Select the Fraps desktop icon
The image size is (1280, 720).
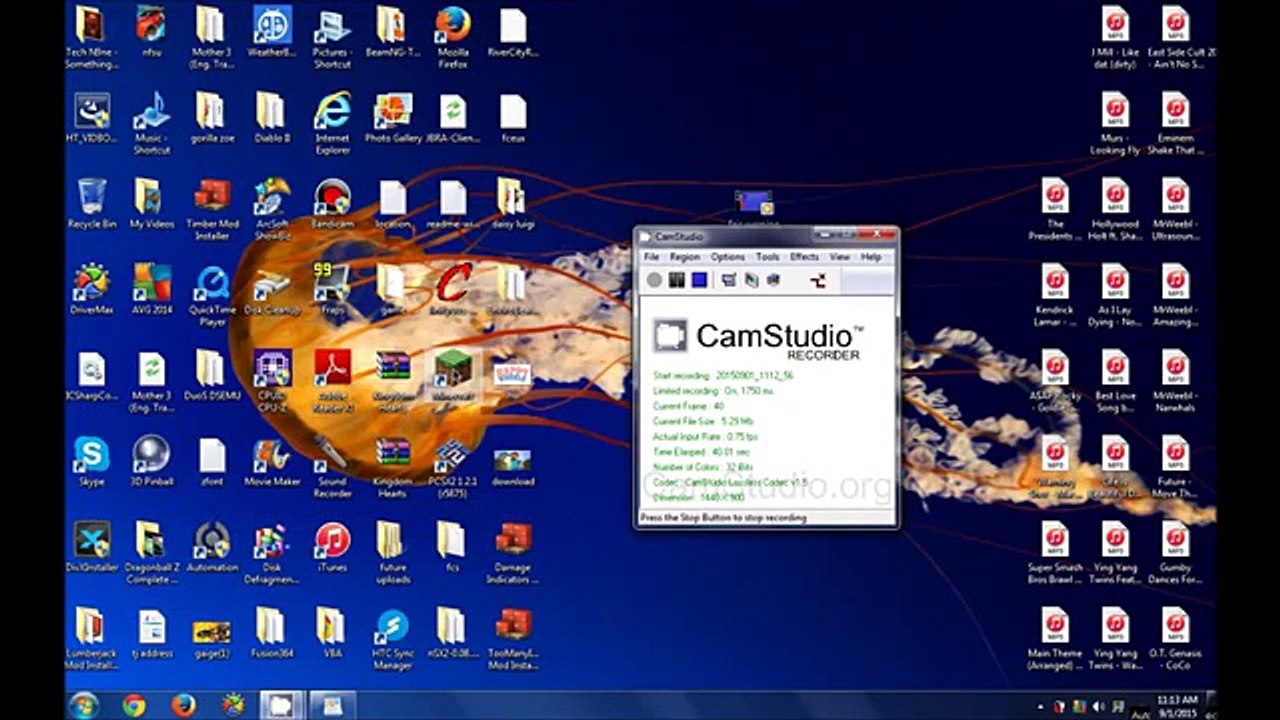(x=332, y=290)
